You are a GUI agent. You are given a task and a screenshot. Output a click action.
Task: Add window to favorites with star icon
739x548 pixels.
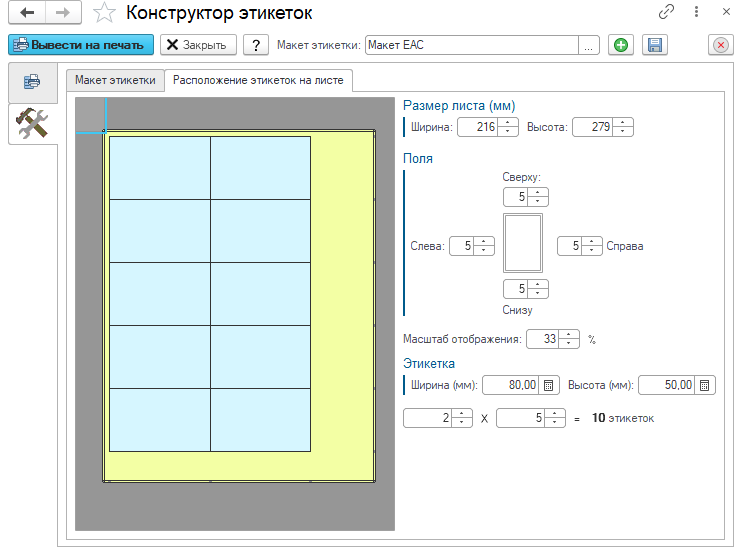tap(102, 13)
